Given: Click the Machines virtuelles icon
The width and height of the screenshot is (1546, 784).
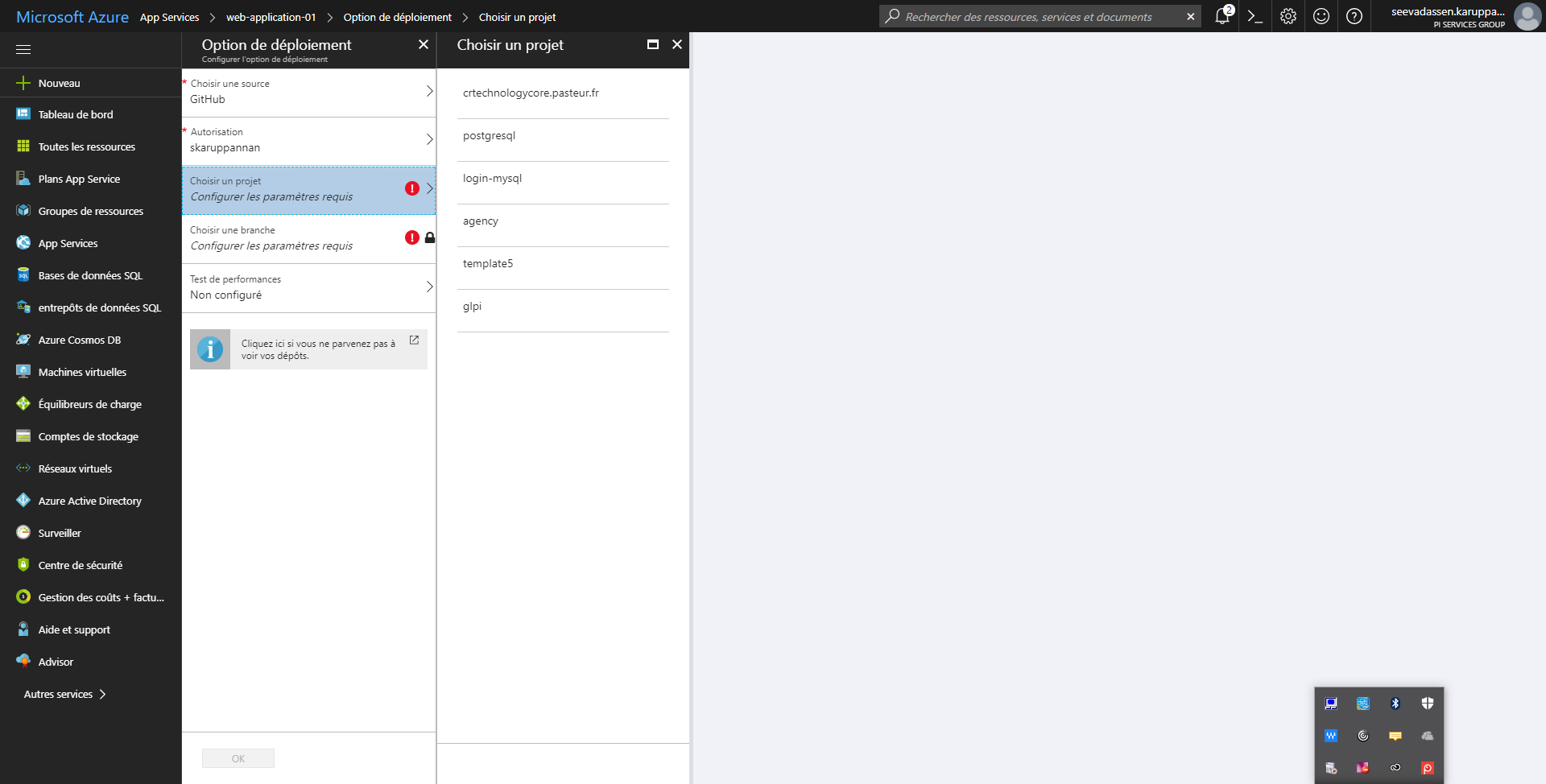Looking at the screenshot, I should [x=23, y=371].
